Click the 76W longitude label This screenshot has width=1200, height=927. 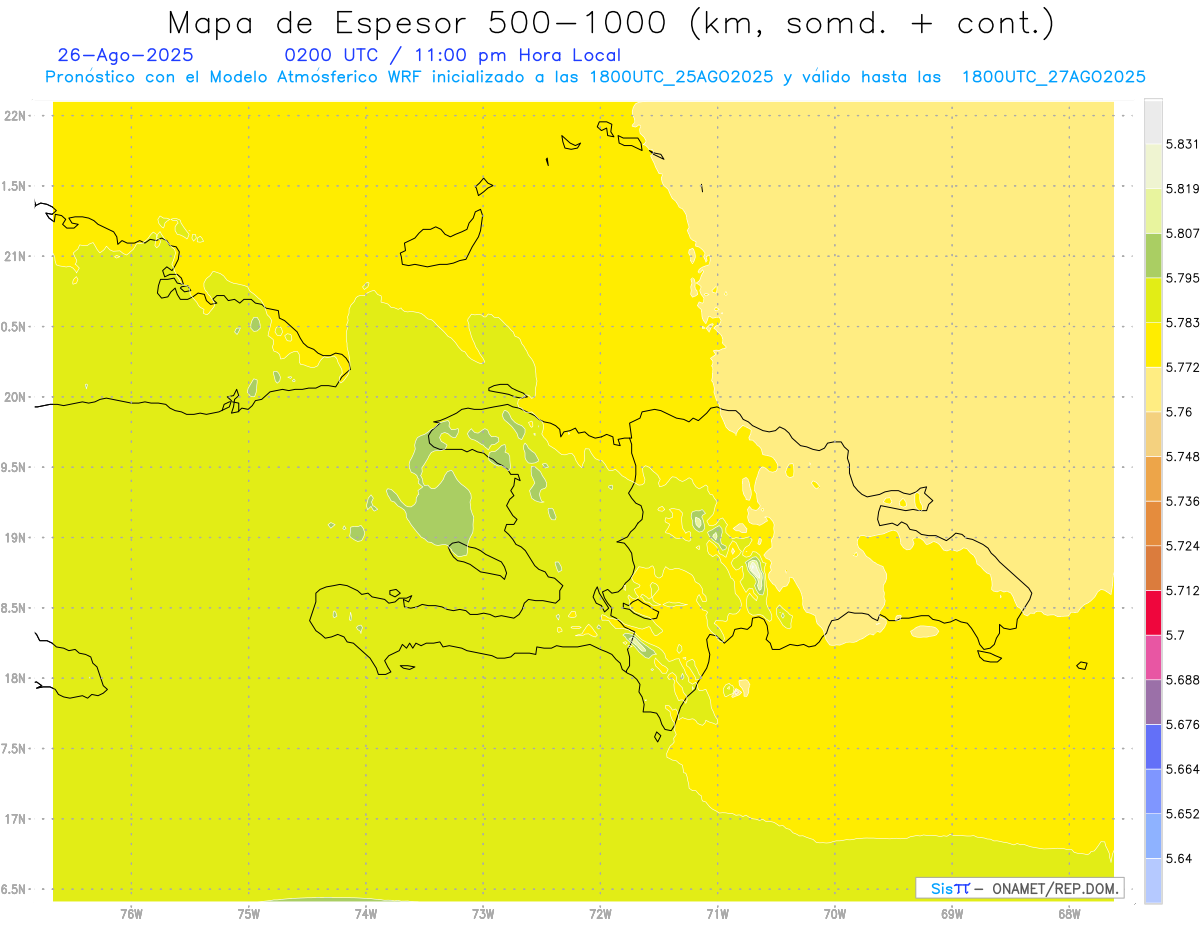[x=131, y=914]
